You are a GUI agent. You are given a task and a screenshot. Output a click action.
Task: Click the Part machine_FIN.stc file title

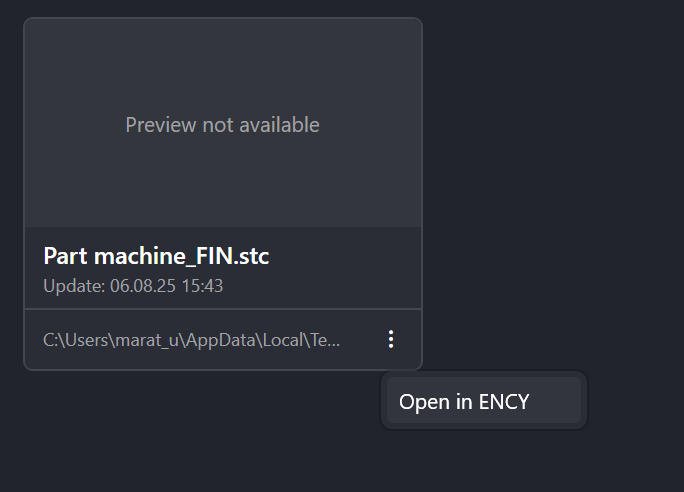[156, 256]
